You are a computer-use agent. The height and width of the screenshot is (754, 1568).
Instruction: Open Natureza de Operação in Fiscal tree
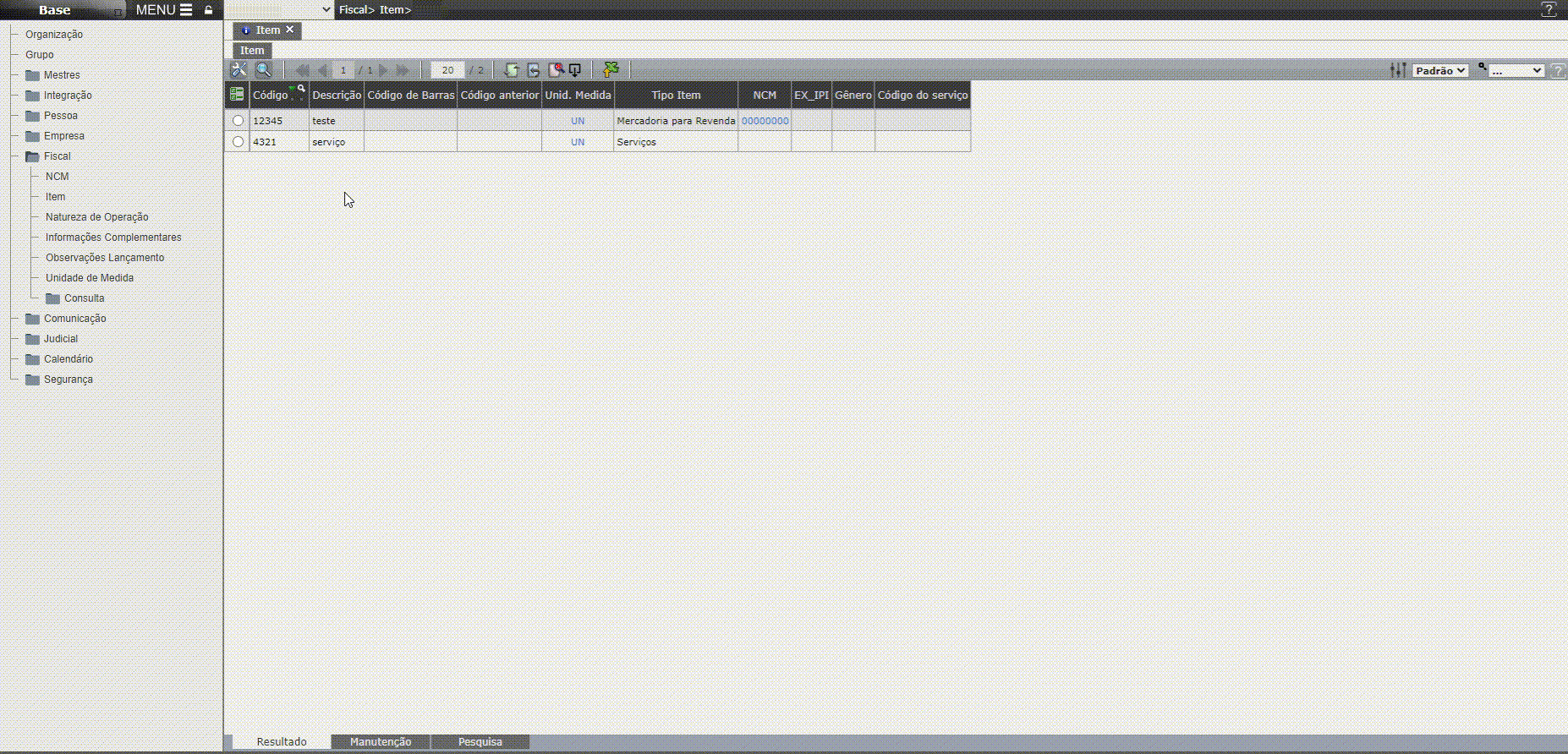coord(96,217)
